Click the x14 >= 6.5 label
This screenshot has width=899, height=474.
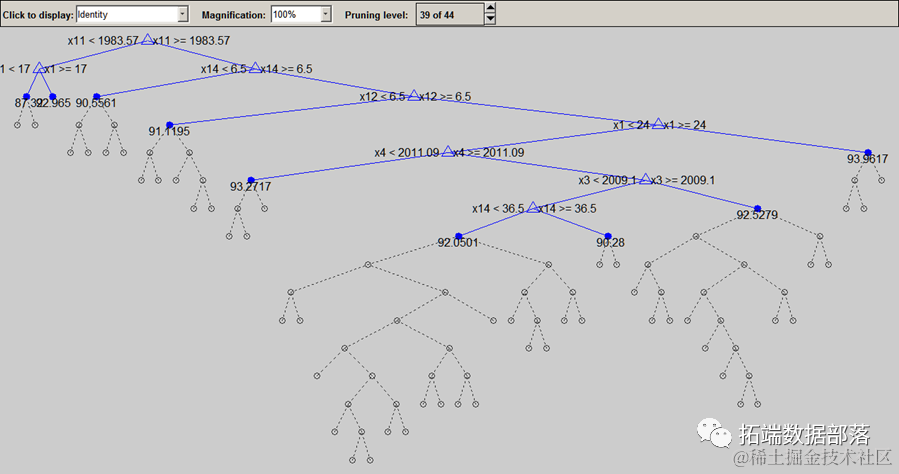pyautogui.click(x=286, y=69)
